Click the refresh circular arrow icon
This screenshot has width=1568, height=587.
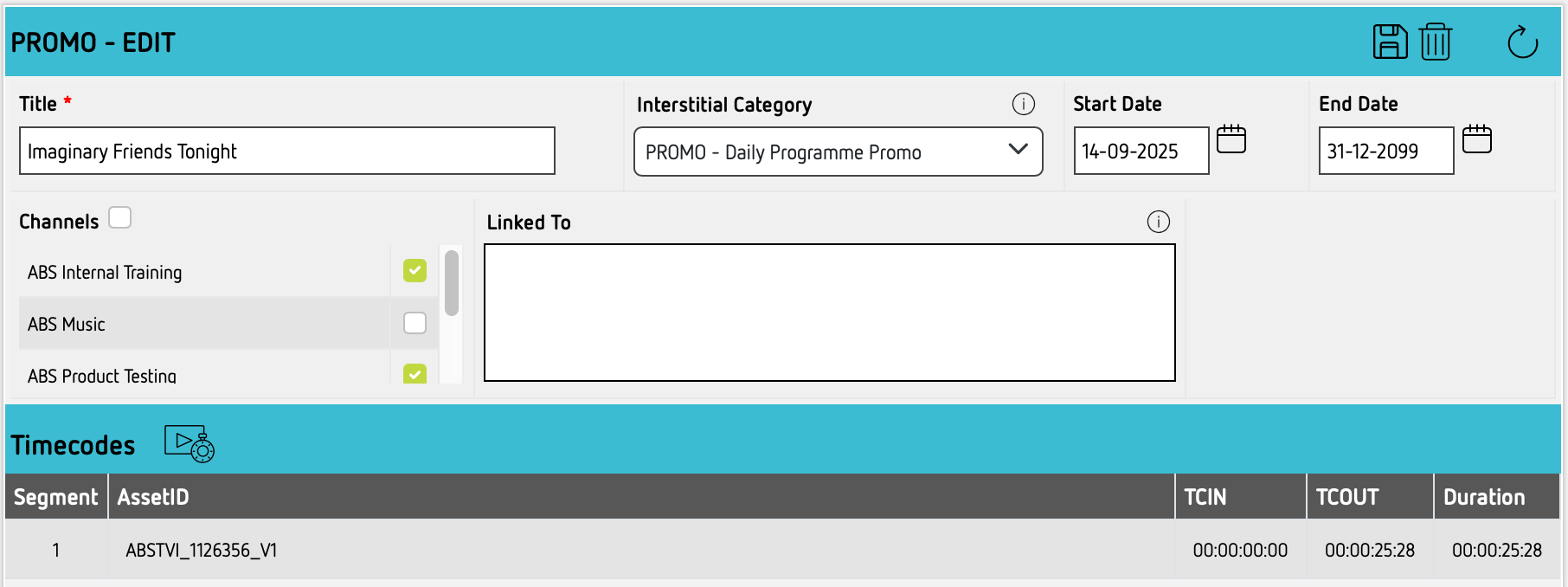point(1522,42)
